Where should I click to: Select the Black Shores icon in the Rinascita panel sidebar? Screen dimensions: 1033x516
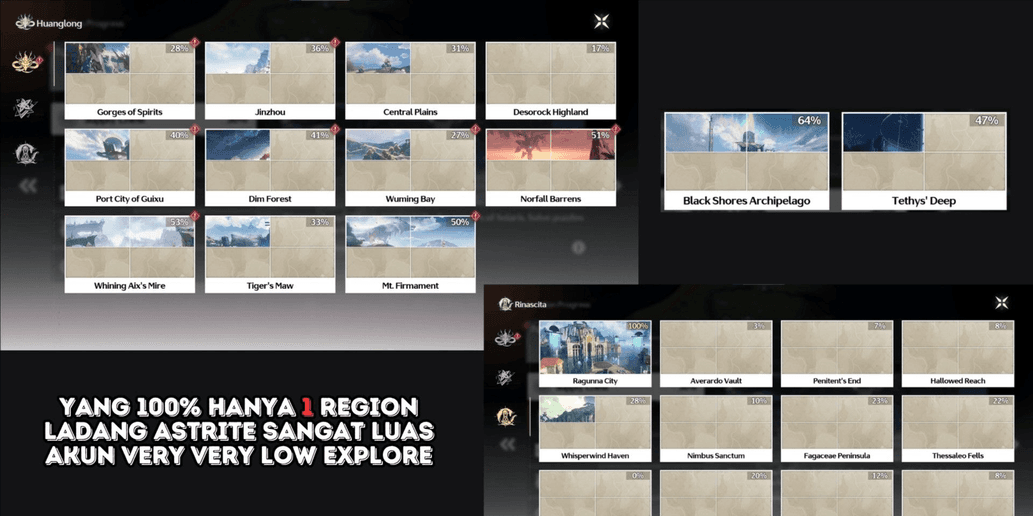coord(506,377)
